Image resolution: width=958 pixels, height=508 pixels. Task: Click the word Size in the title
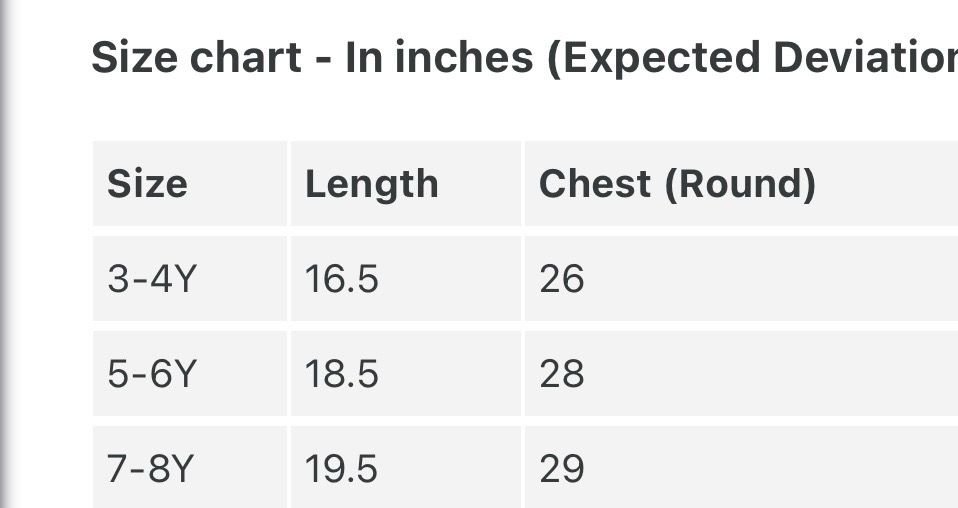(134, 57)
